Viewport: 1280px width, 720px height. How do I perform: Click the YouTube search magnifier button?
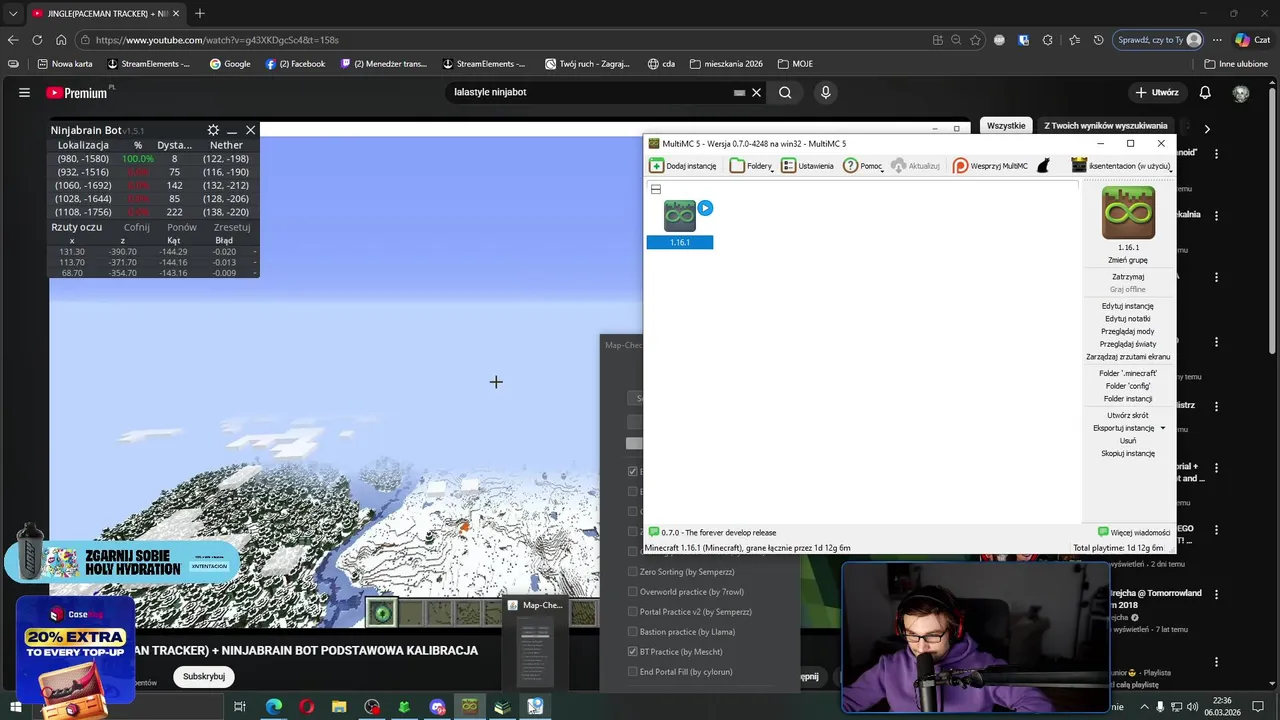click(785, 92)
